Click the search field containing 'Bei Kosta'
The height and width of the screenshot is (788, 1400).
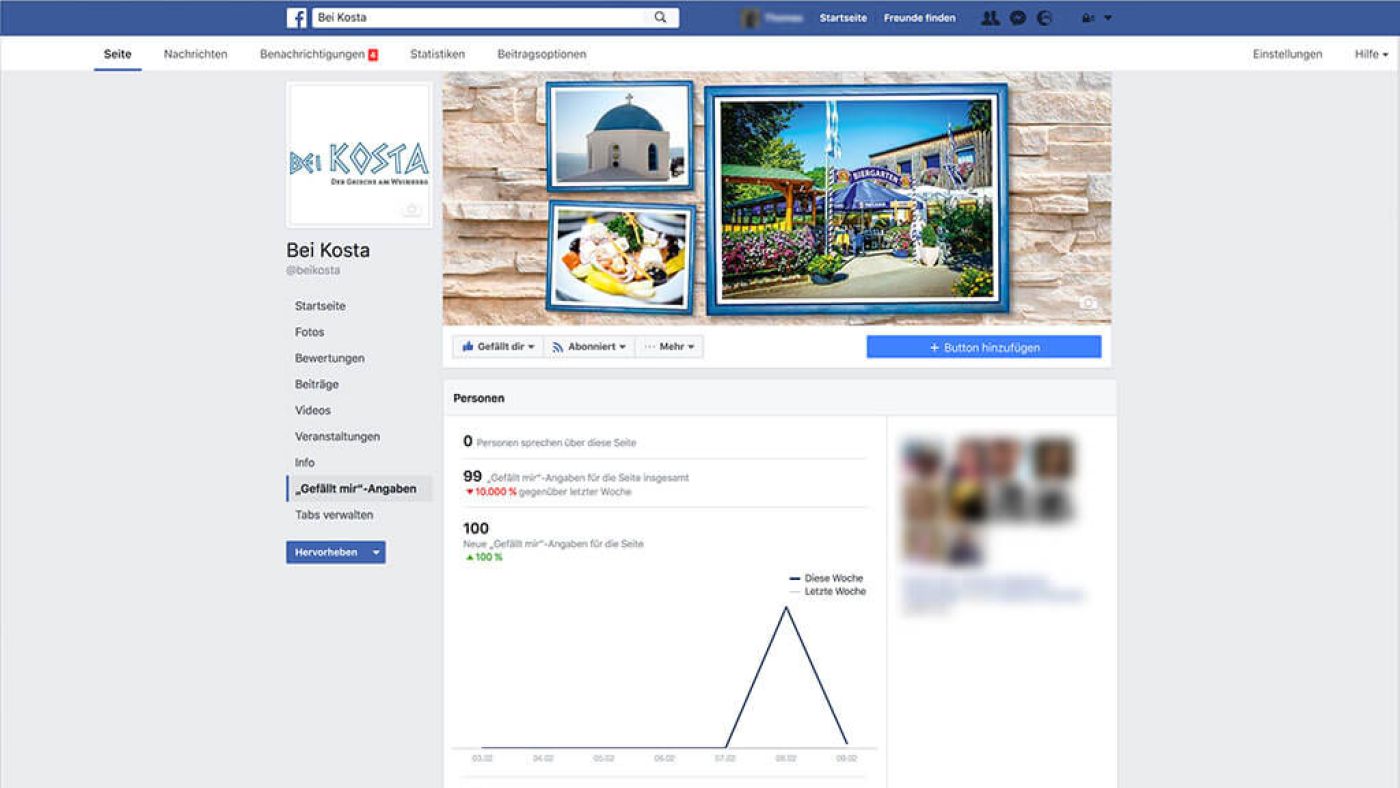click(x=480, y=18)
